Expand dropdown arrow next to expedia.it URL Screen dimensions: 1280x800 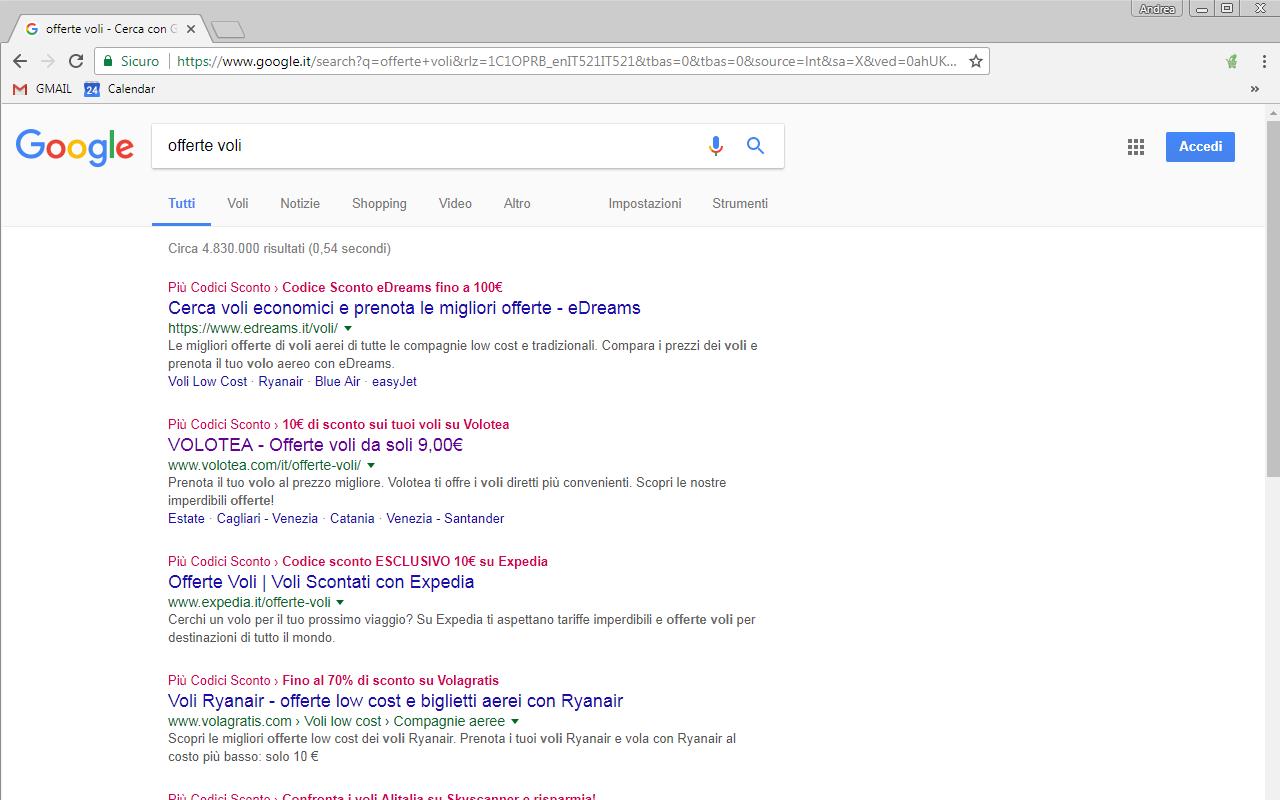pos(340,602)
